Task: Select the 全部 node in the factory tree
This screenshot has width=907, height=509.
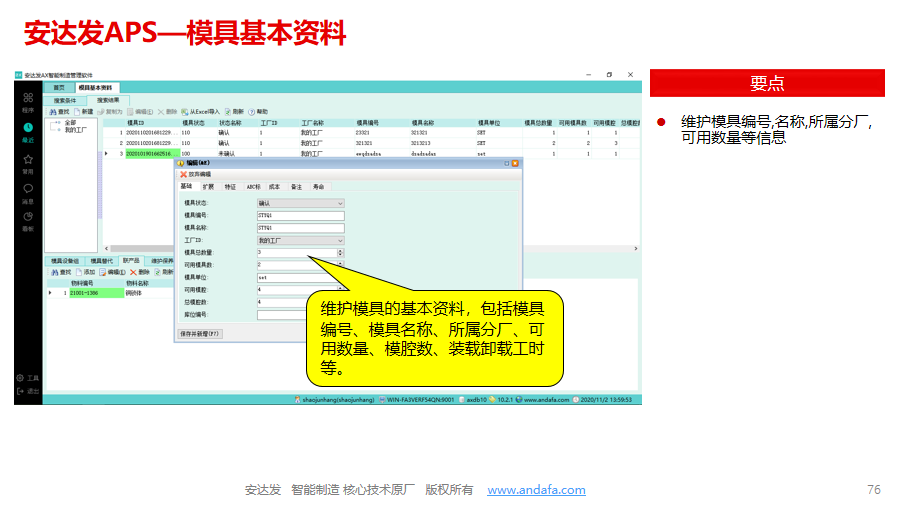Action: 70,123
